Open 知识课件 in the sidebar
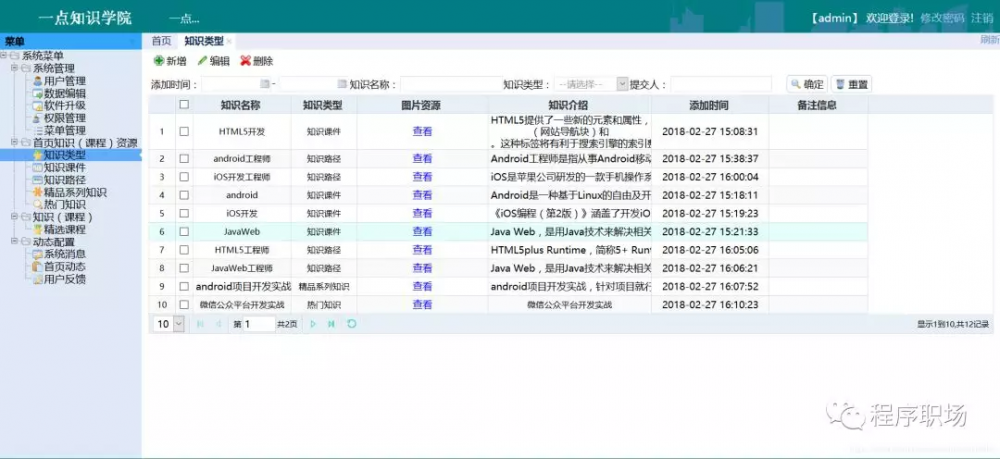Screen dimensions: 1000x459 pos(64,168)
